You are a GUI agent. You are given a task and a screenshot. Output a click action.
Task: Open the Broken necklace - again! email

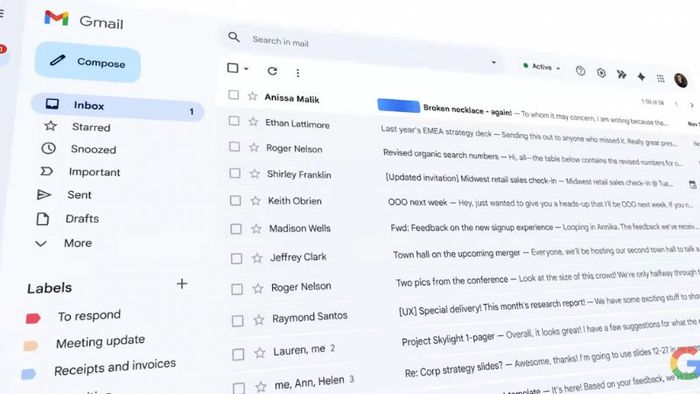click(467, 109)
